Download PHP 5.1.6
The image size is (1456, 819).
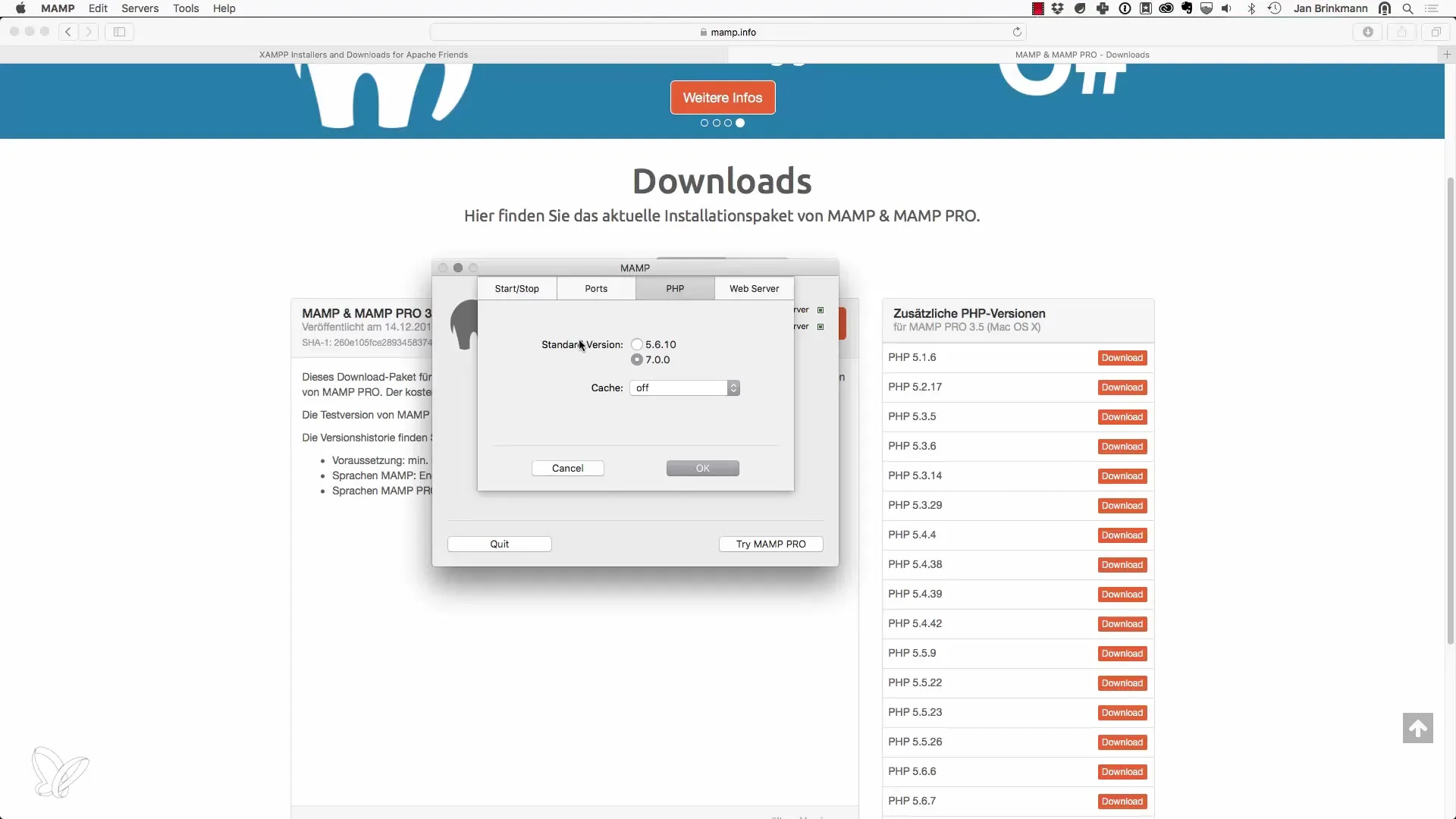coord(1122,358)
